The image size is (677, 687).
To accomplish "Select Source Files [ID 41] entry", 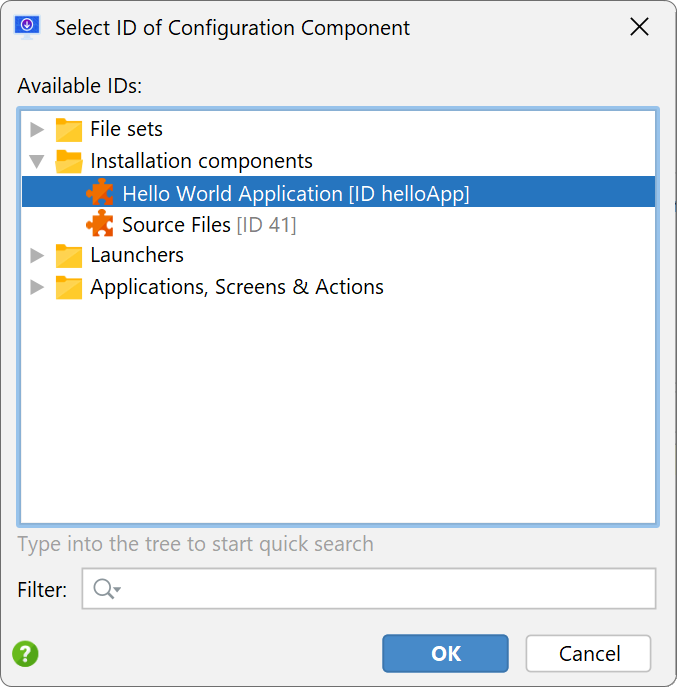I will (209, 225).
